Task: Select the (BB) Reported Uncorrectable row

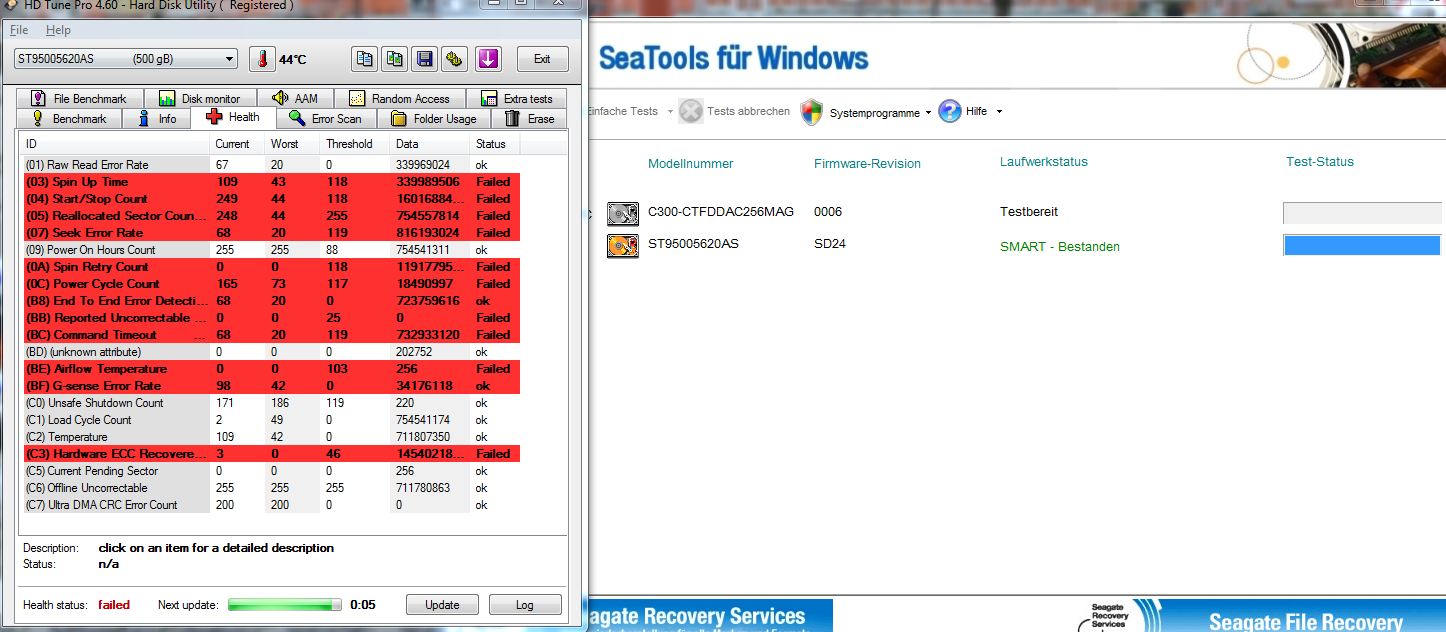Action: click(271, 317)
